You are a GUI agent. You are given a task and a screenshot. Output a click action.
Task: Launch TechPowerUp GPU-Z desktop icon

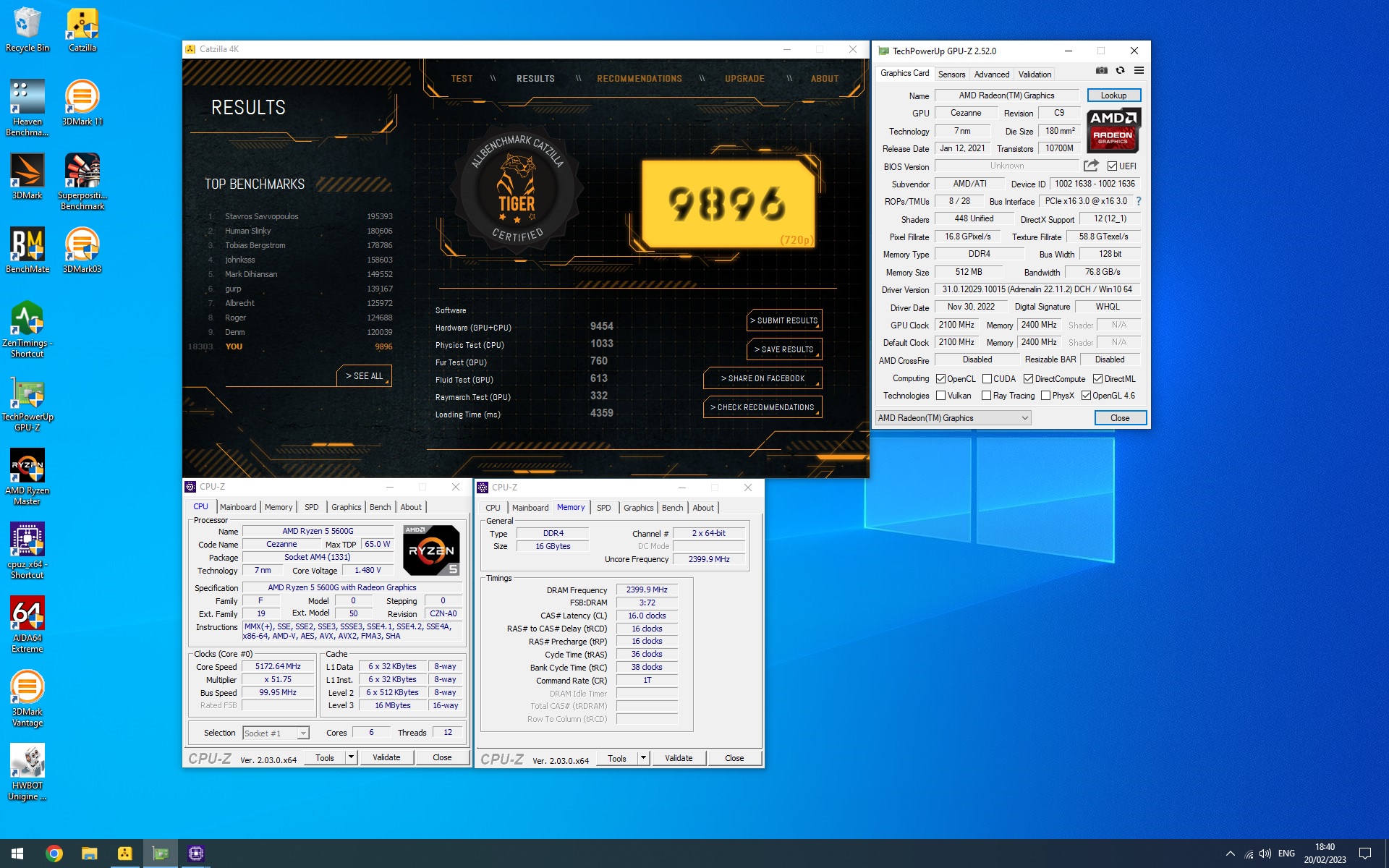(27, 404)
